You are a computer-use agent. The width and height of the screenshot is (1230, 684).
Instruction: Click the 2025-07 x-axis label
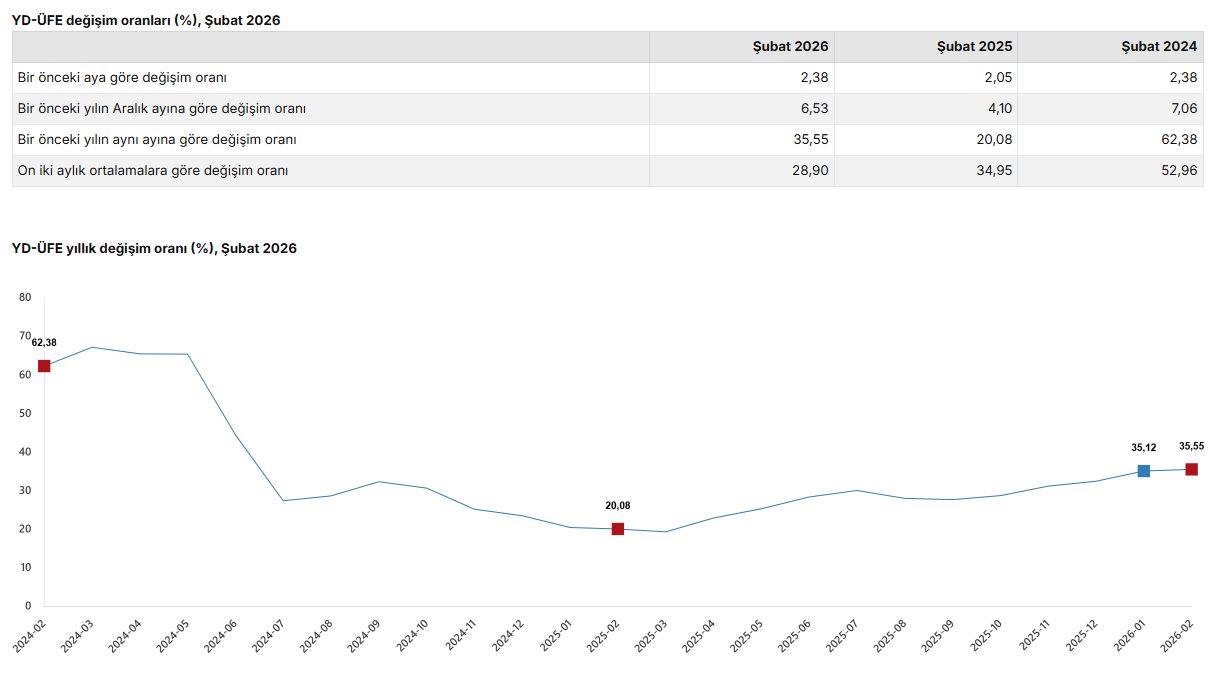[843, 636]
